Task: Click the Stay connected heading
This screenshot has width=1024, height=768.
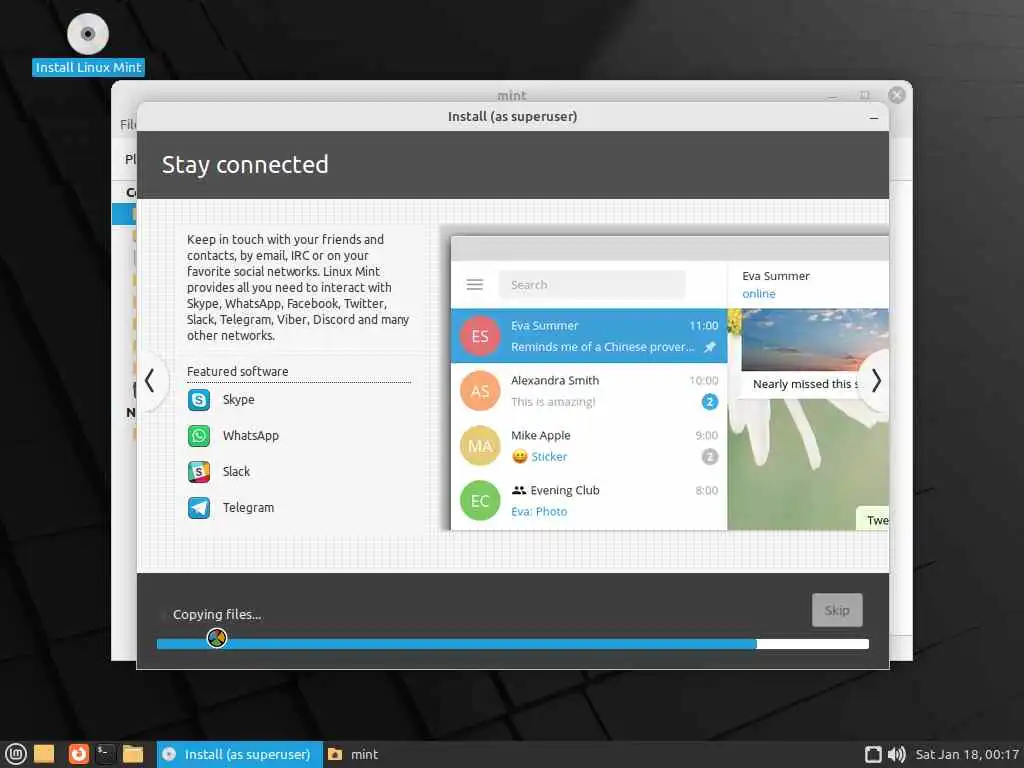Action: [x=245, y=165]
